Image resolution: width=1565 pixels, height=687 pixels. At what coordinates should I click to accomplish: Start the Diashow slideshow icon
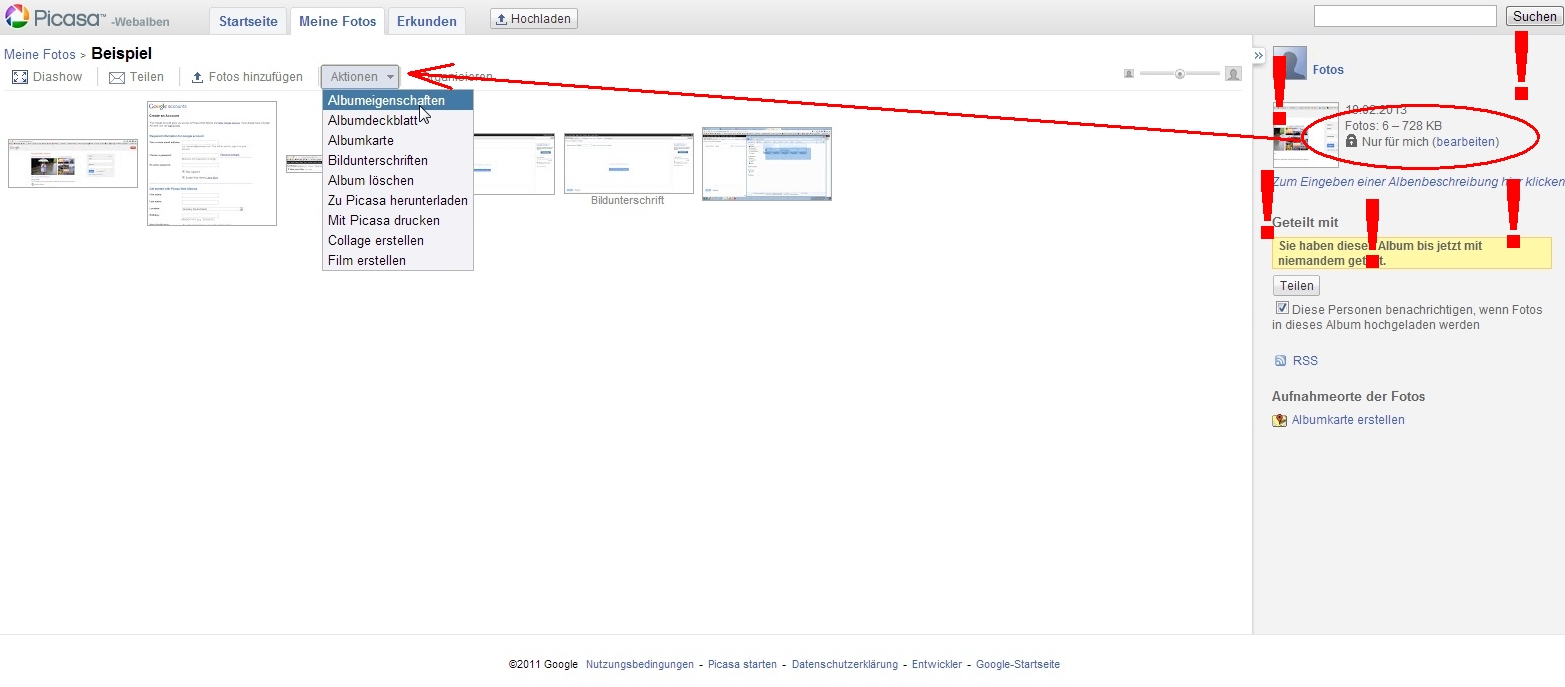pos(20,77)
